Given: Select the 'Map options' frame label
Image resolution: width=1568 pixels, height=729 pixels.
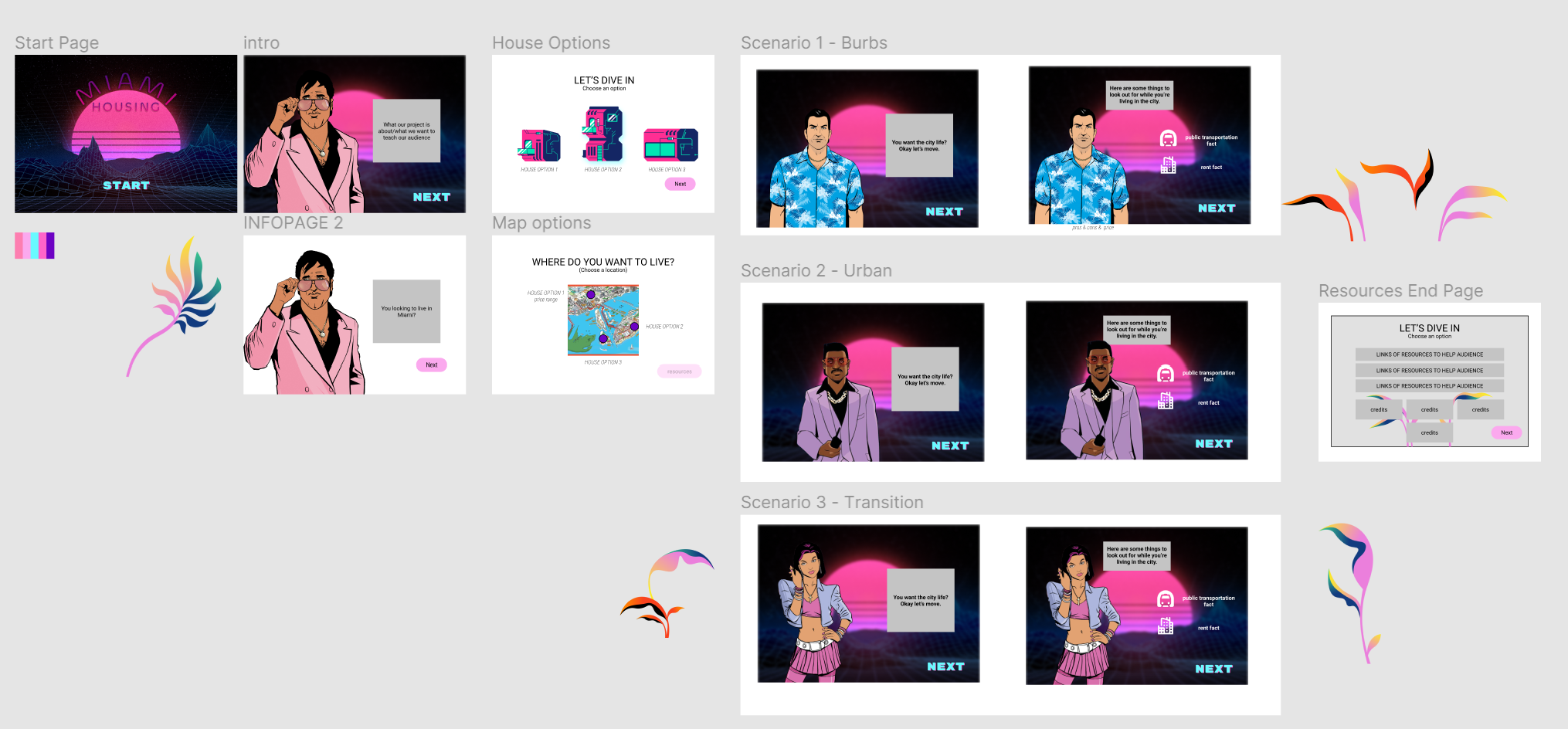Looking at the screenshot, I should (541, 223).
